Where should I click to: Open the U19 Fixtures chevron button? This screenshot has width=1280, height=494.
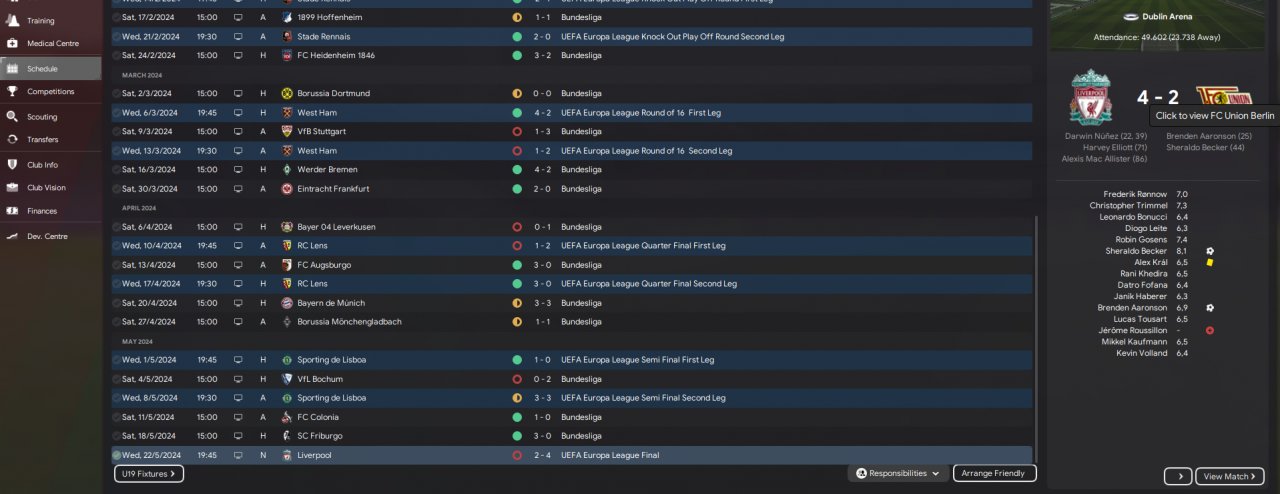(149, 473)
